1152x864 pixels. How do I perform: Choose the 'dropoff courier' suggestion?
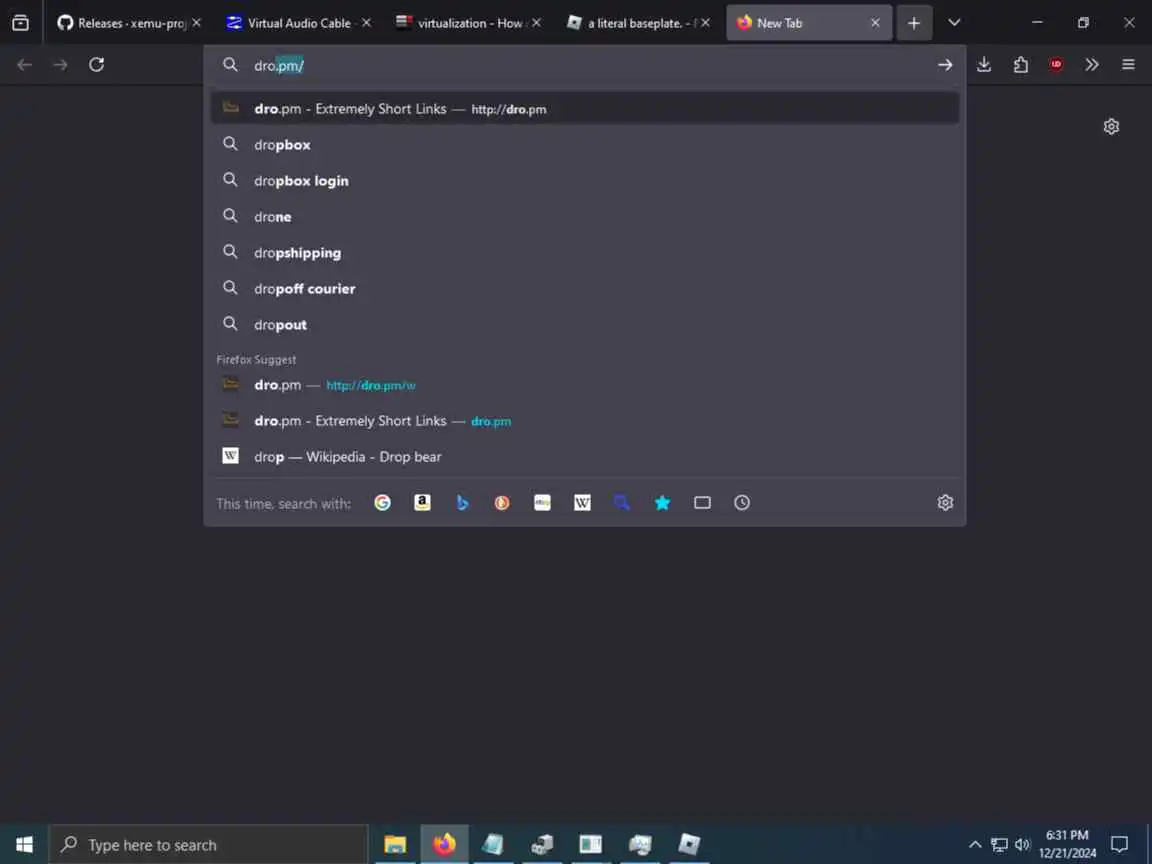coord(584,289)
